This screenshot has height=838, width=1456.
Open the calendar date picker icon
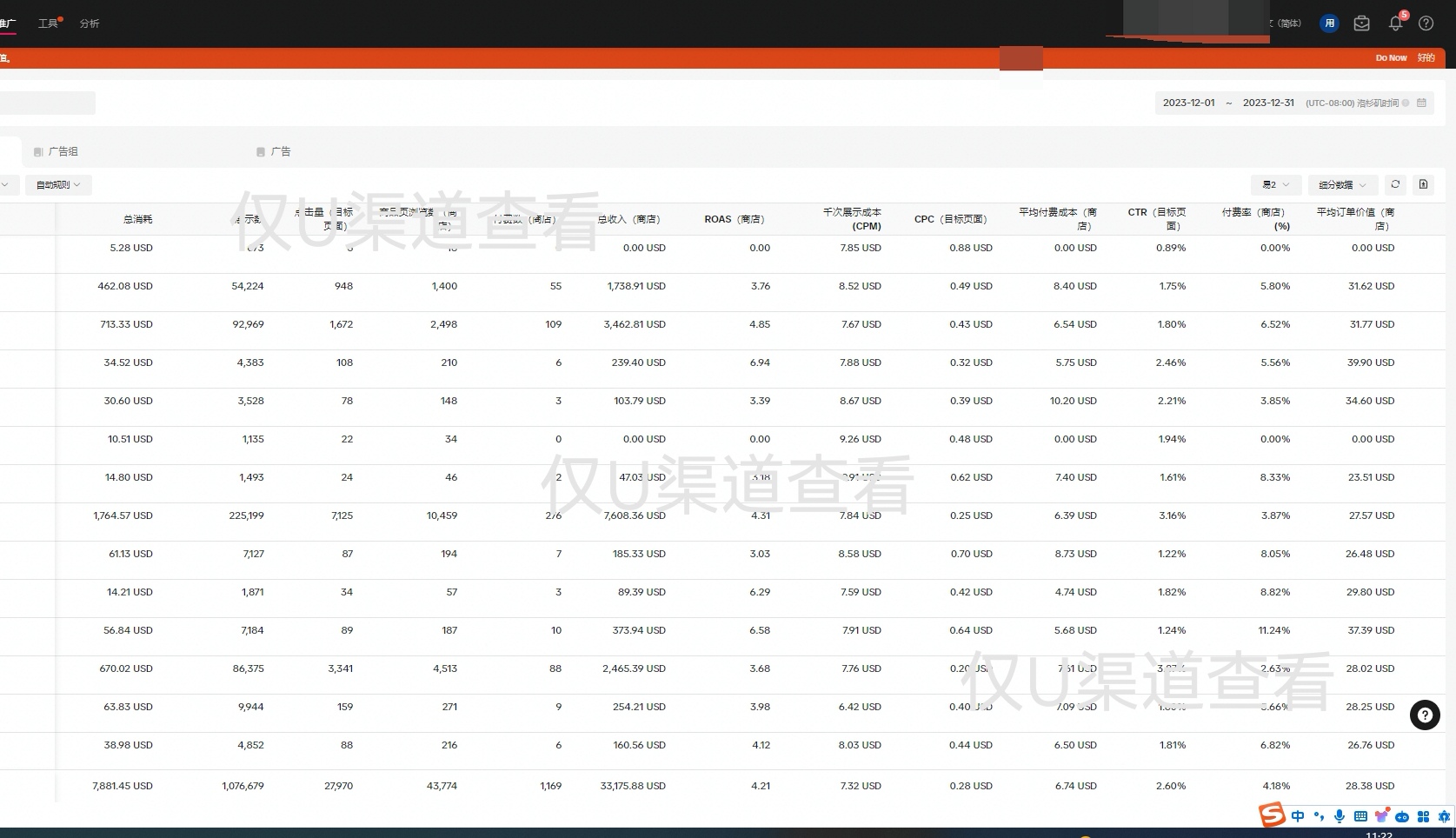[x=1421, y=103]
